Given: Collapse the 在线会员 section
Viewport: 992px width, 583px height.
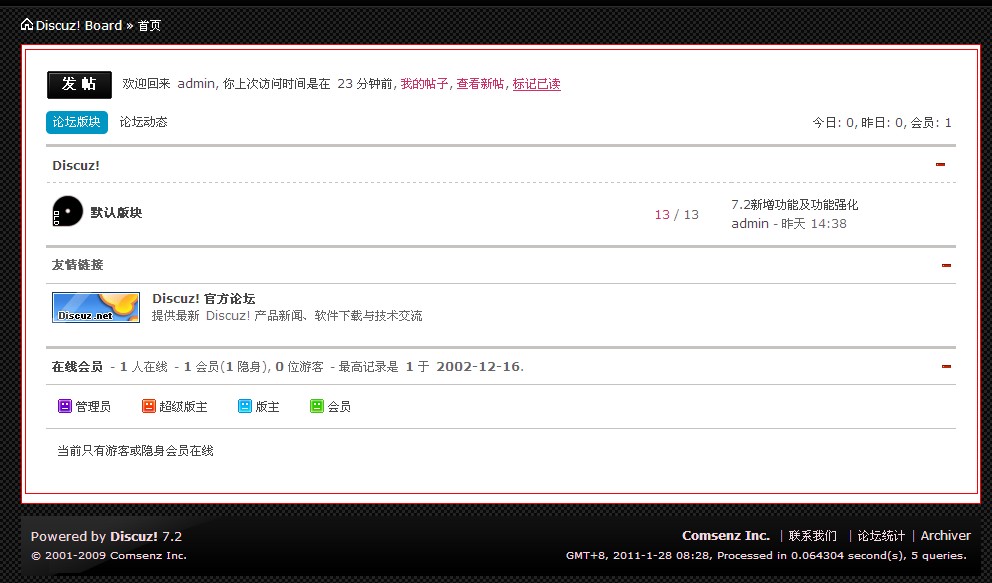Looking at the screenshot, I should click(x=946, y=366).
